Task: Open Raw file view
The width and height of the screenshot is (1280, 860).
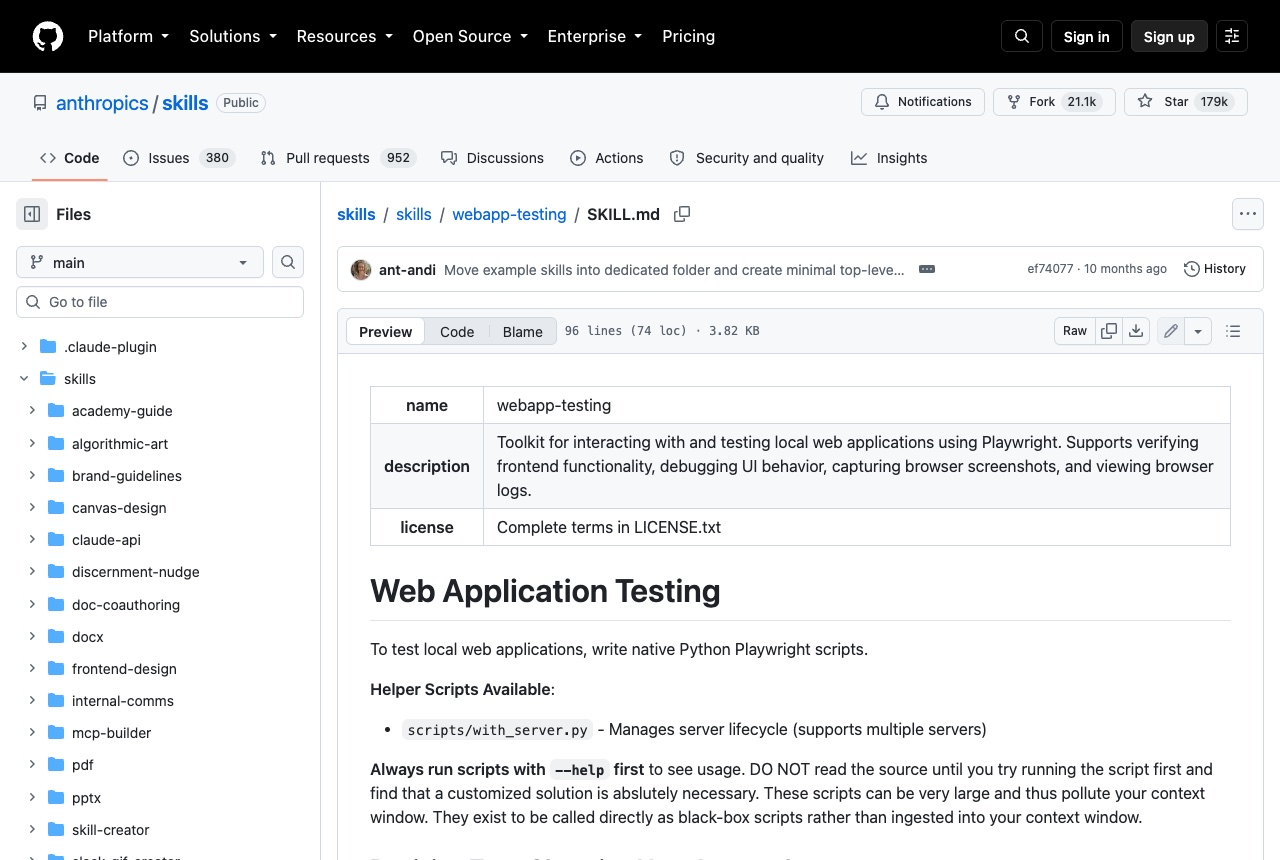Action: point(1075,331)
